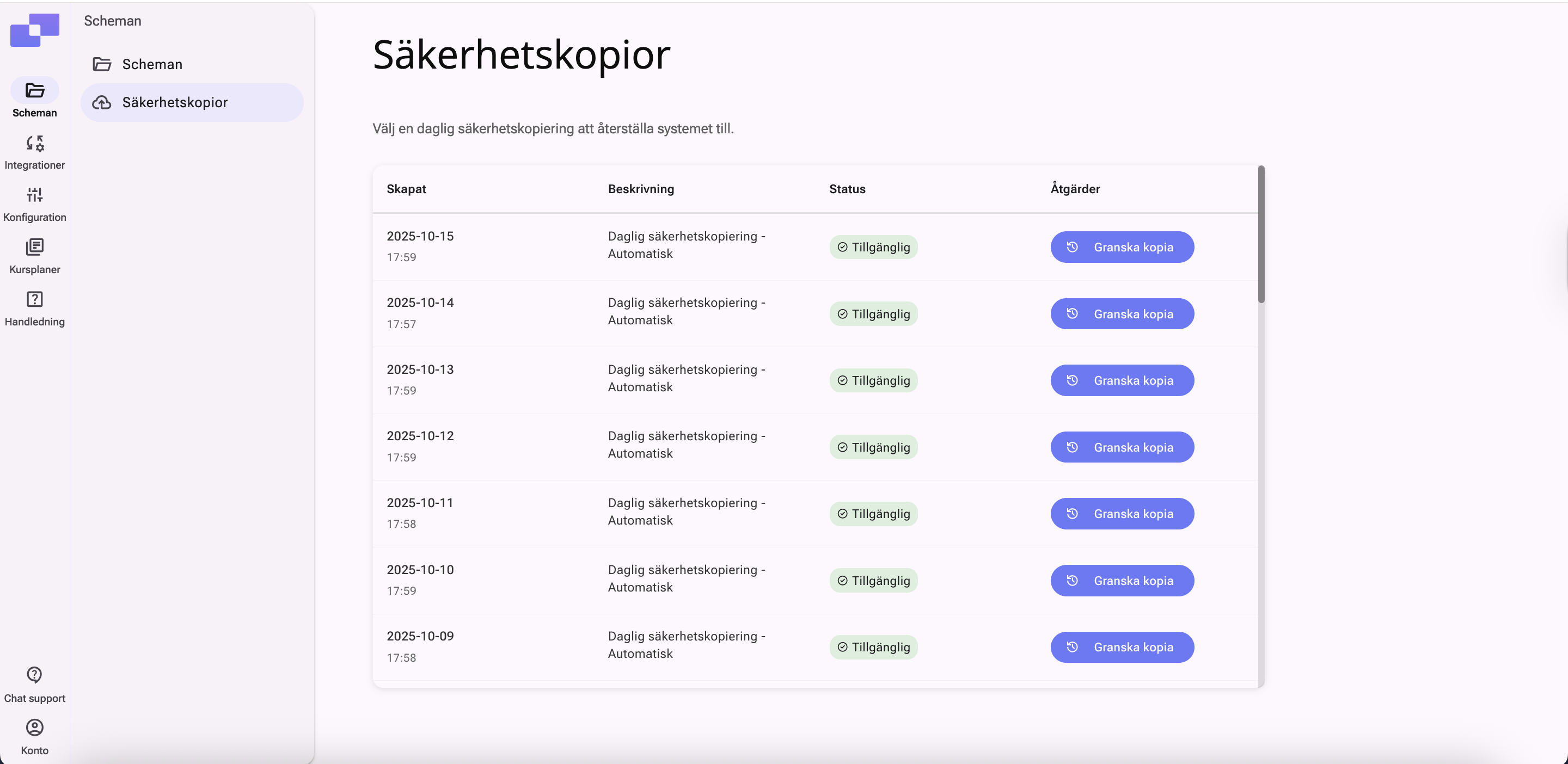The width and height of the screenshot is (1568, 764).
Task: Open Konto account icon
Action: click(35, 728)
